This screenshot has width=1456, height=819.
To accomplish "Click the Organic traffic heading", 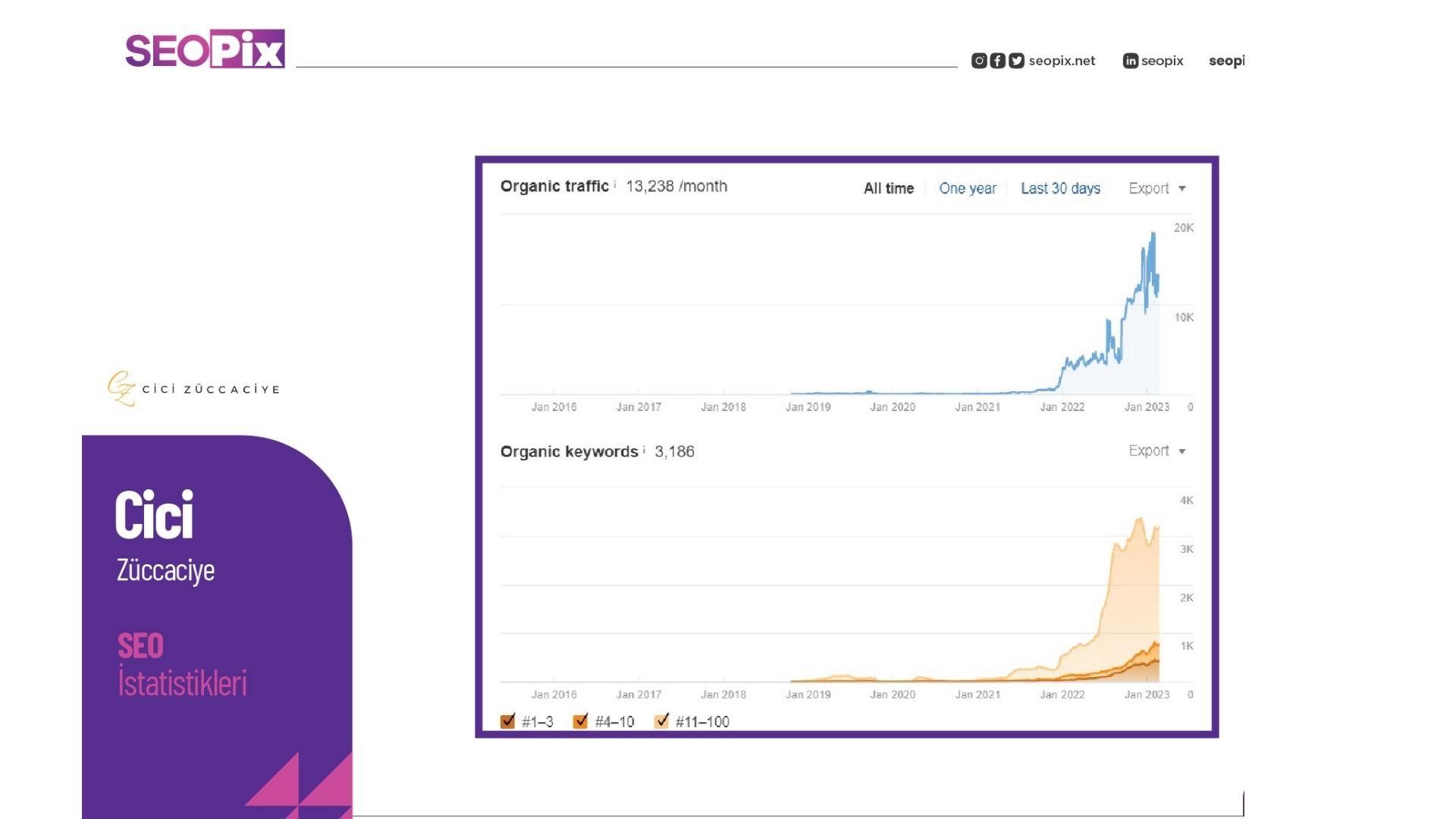I will point(554,186).
